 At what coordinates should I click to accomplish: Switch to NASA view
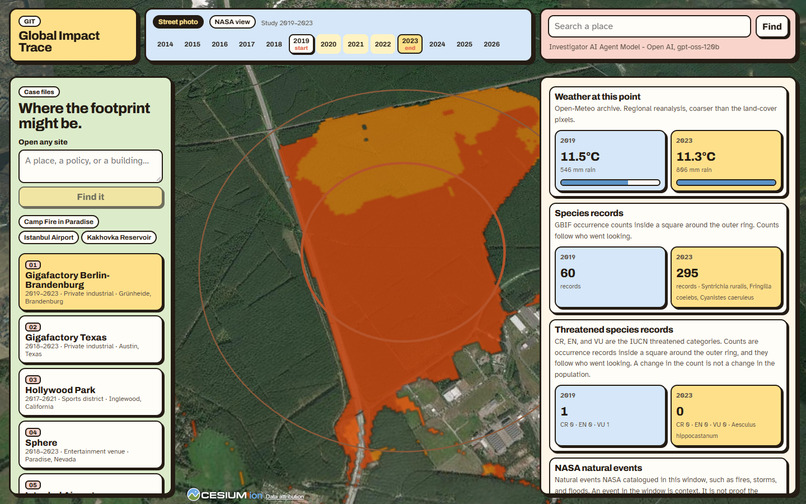pyautogui.click(x=232, y=22)
